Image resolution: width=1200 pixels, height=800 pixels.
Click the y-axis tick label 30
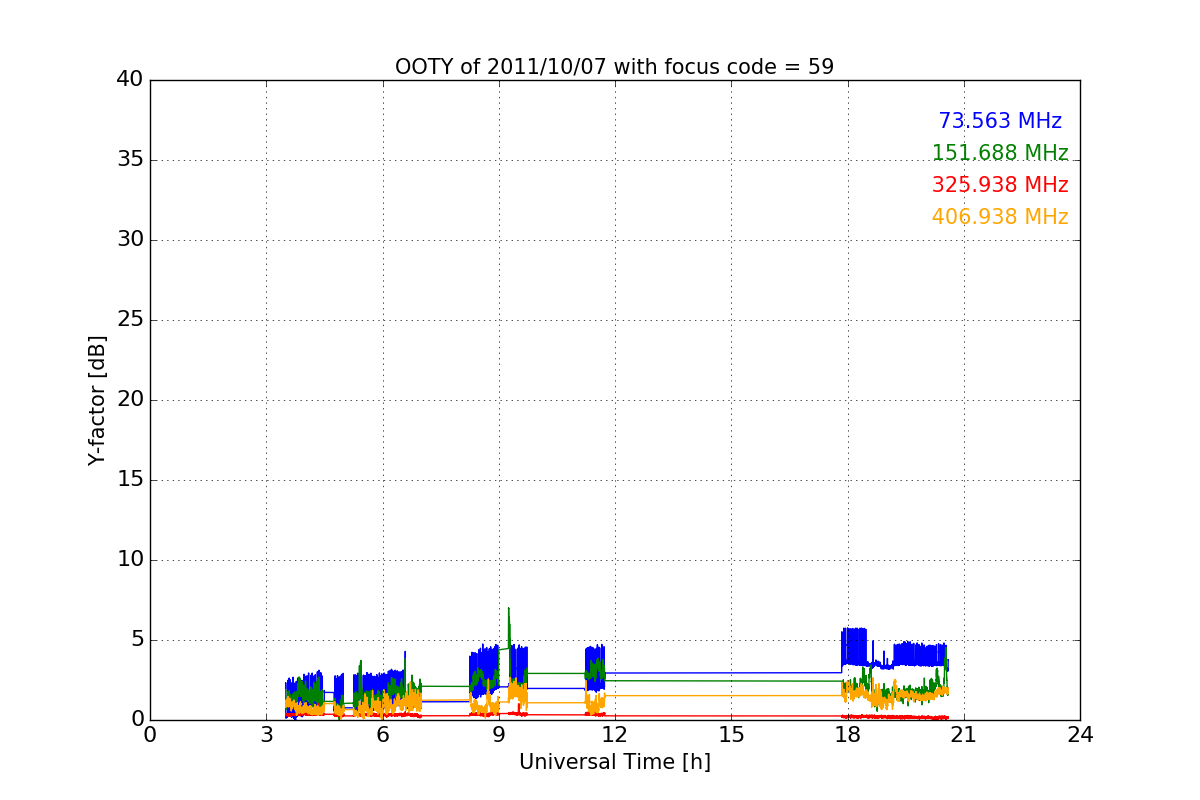coord(130,240)
